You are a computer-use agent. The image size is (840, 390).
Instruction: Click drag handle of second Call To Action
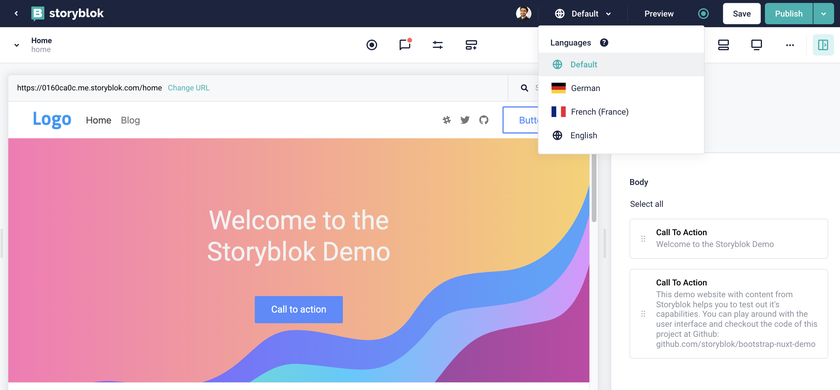pos(643,314)
